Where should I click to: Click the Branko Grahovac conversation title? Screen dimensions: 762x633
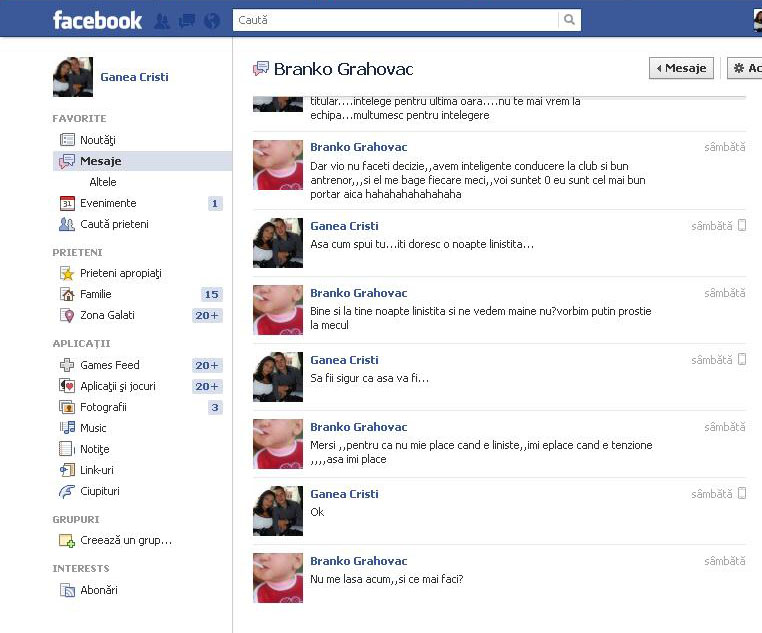(x=344, y=69)
